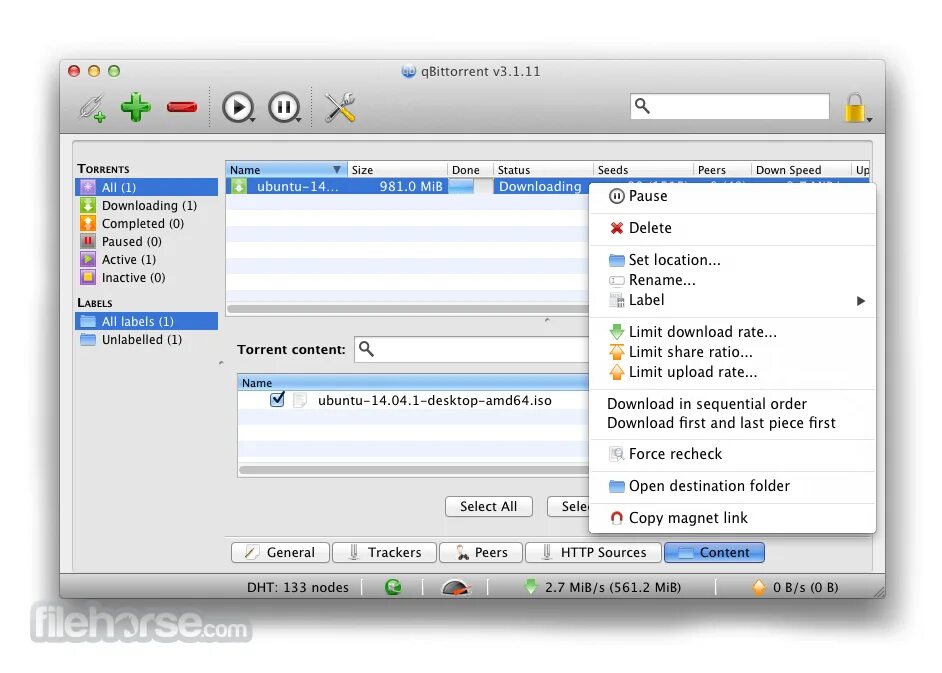Click the Down Speed column header
This screenshot has width=942, height=673.
(x=801, y=169)
